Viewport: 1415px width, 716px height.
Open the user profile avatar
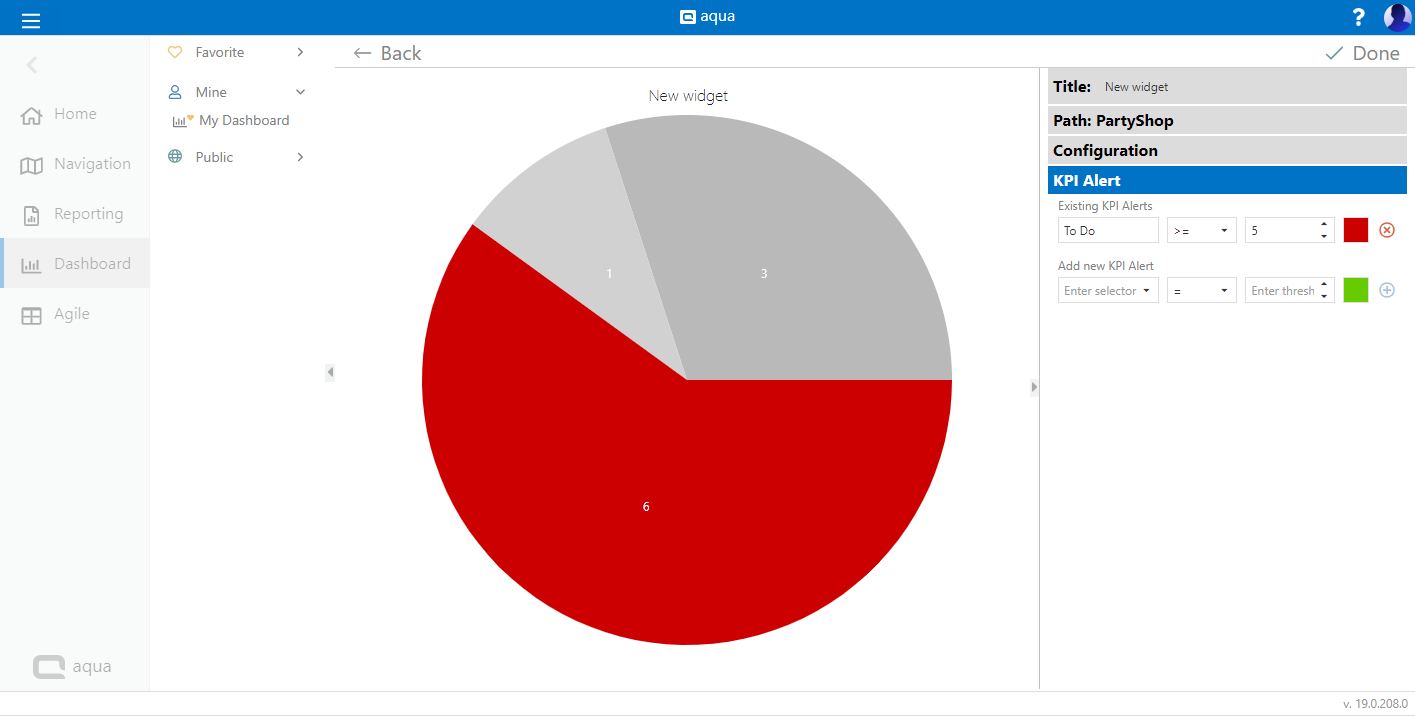coord(1396,17)
